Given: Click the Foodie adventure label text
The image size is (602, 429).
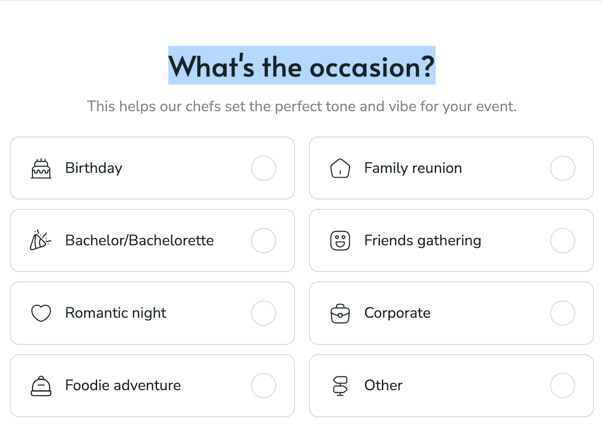Looking at the screenshot, I should [123, 386].
